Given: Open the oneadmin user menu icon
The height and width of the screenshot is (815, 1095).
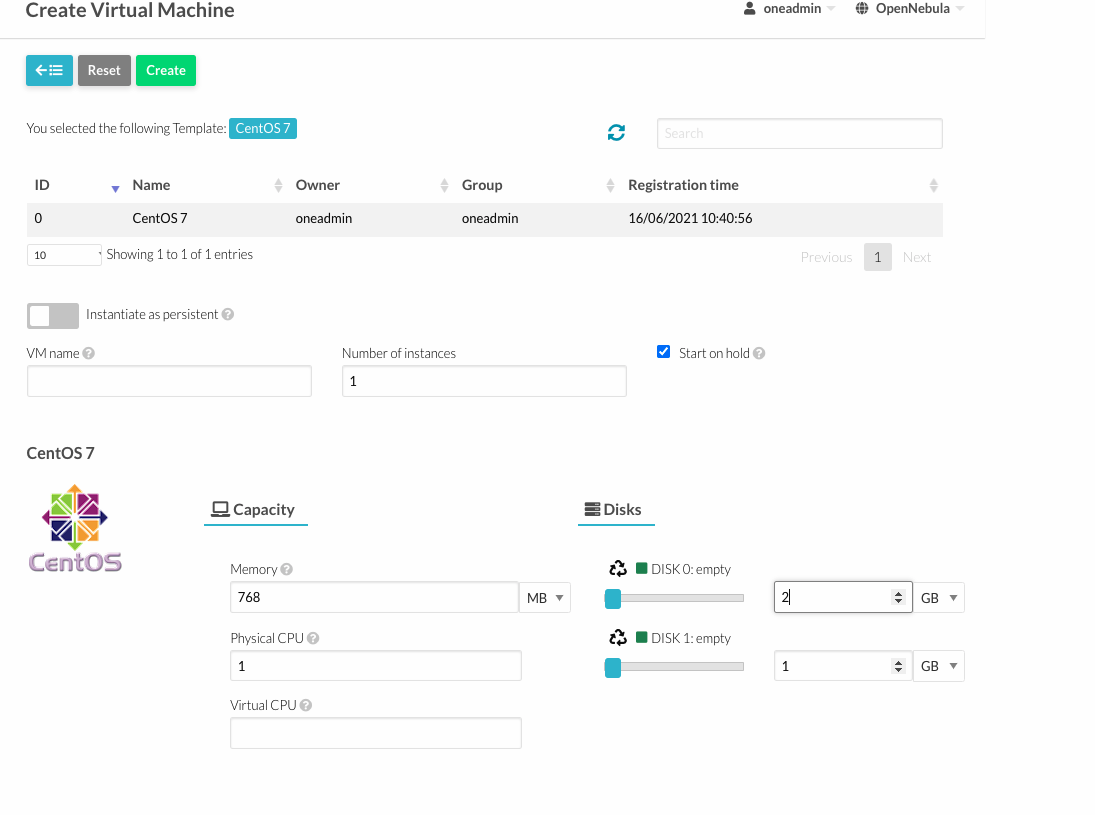Looking at the screenshot, I should [748, 9].
